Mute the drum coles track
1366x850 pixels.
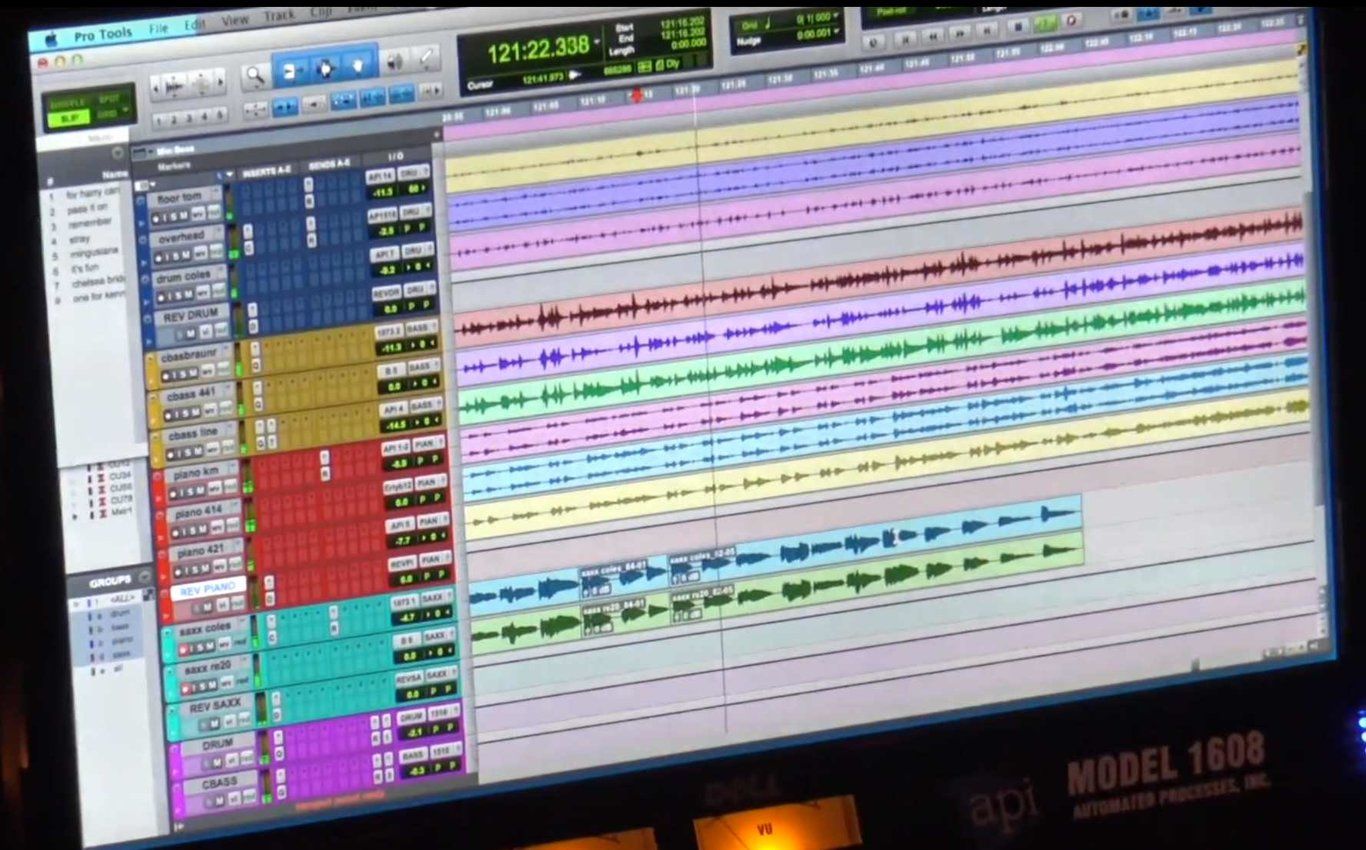coord(188,293)
